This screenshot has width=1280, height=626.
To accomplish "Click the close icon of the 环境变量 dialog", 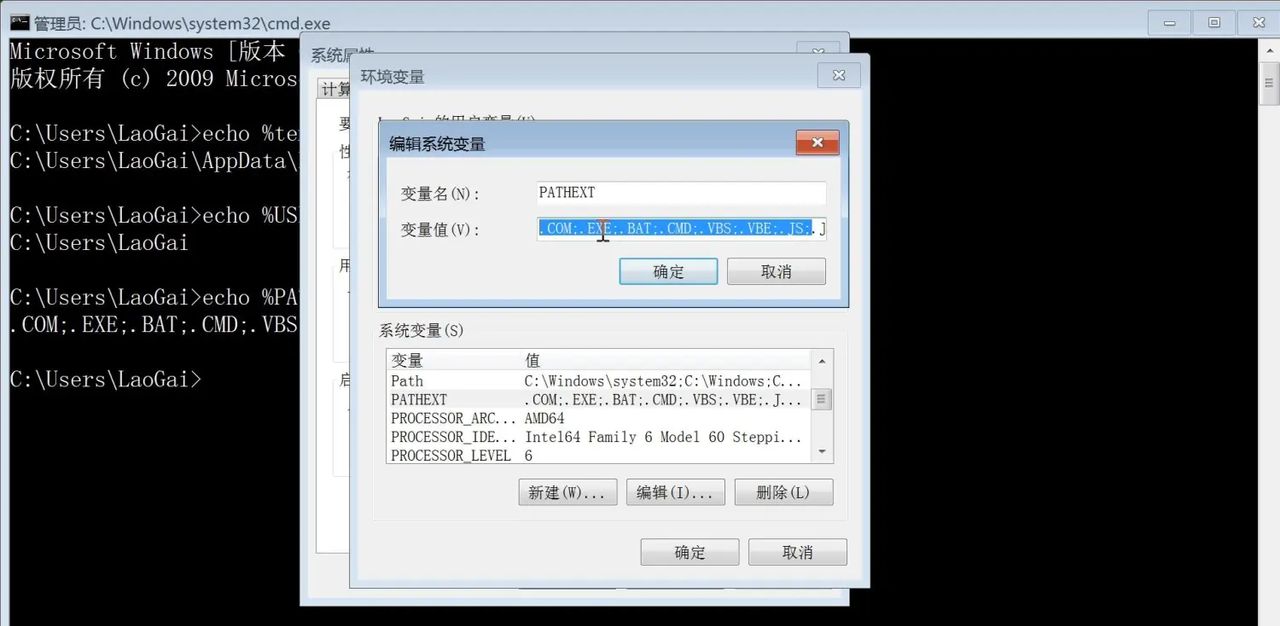I will [838, 75].
